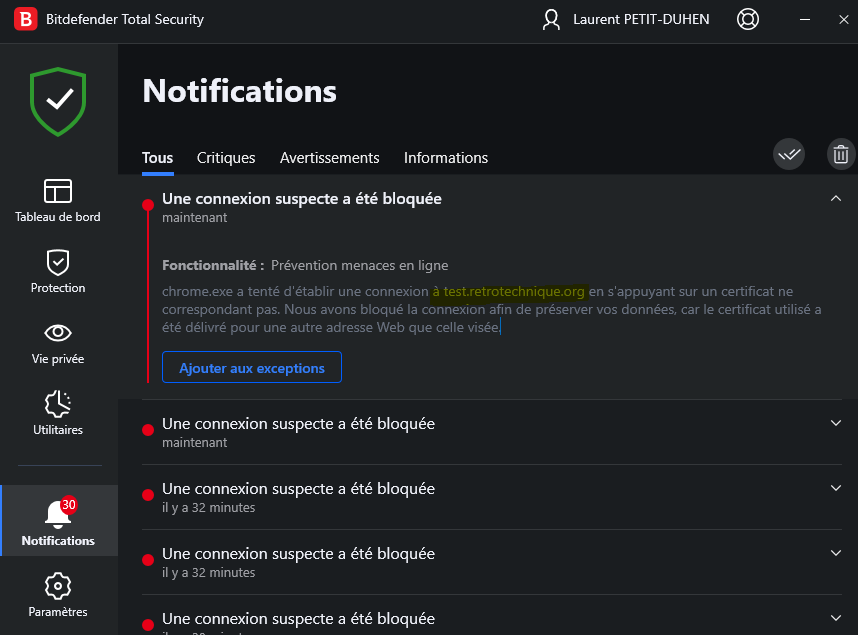Minimize the Bitdefender window
Viewport: 858px width, 635px height.
pyautogui.click(x=804, y=20)
